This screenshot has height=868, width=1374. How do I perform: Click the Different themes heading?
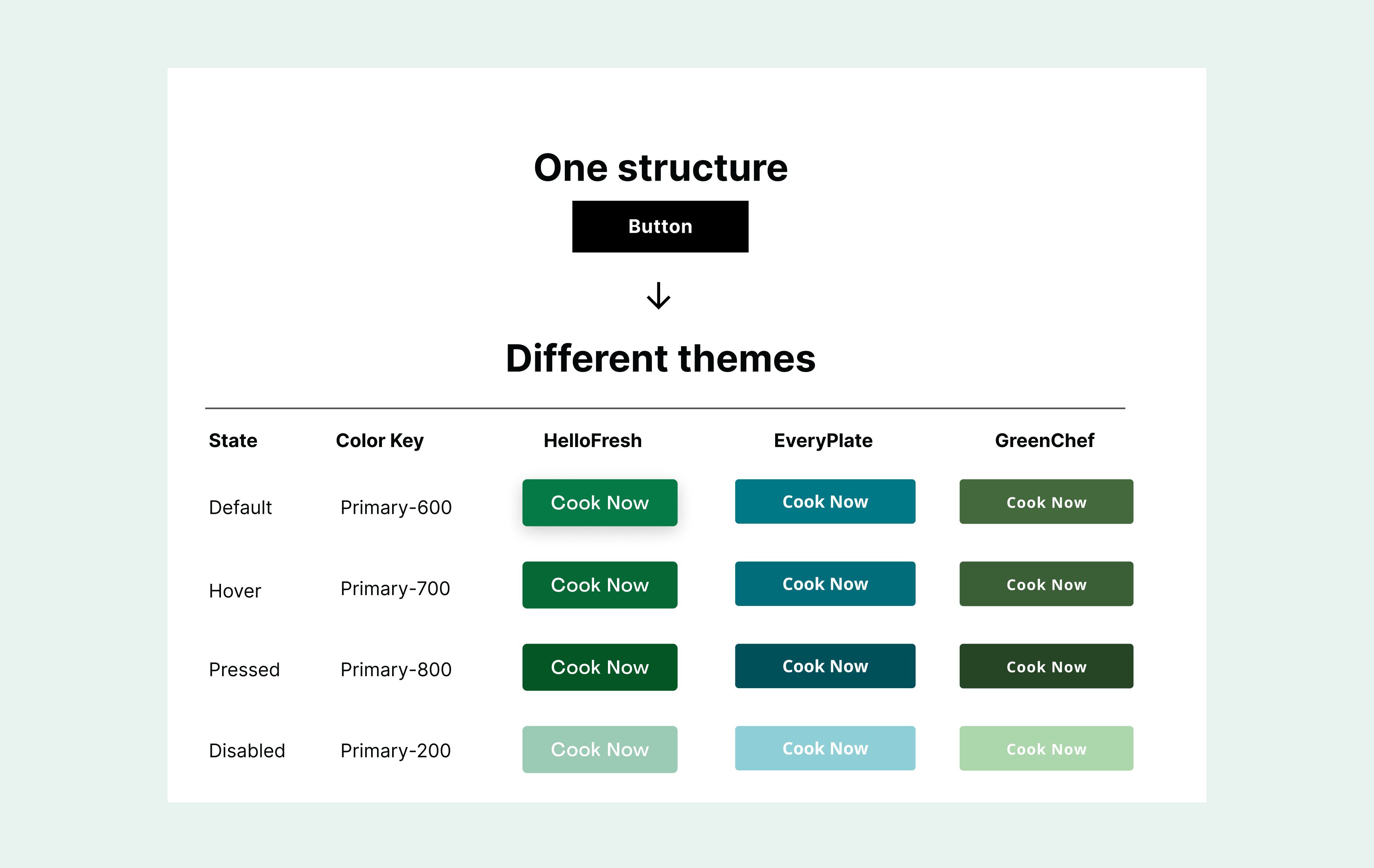[x=661, y=359]
